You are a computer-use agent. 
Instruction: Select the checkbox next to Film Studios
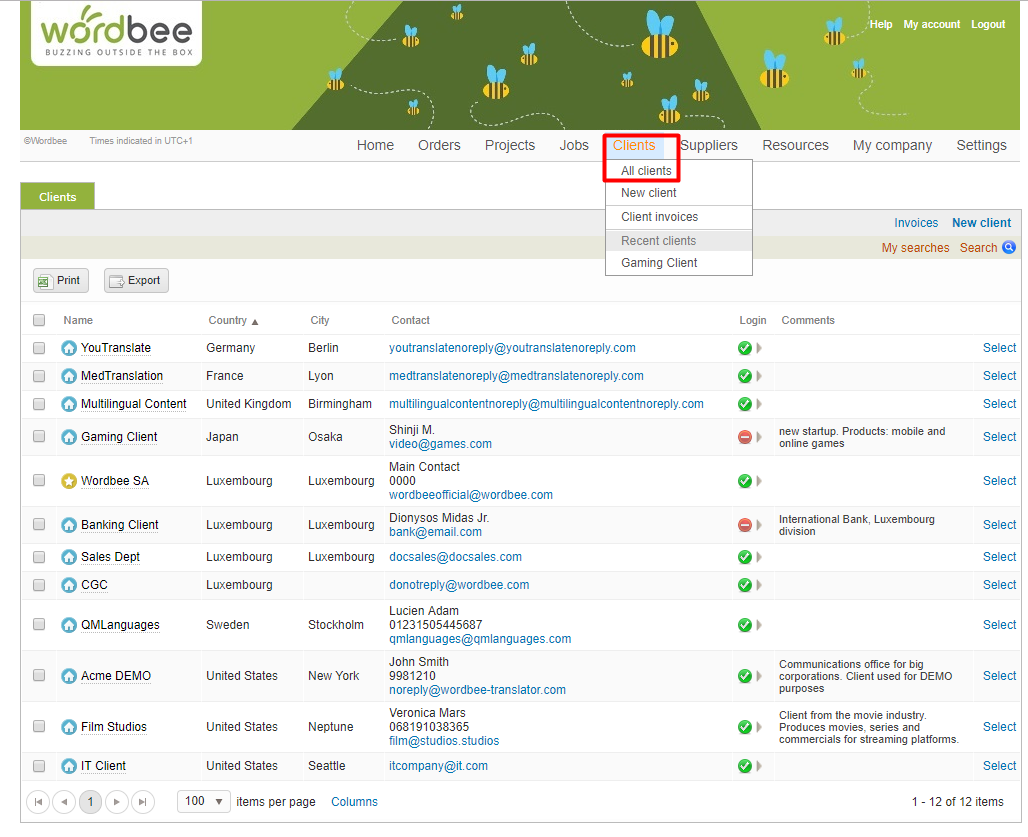click(39, 727)
